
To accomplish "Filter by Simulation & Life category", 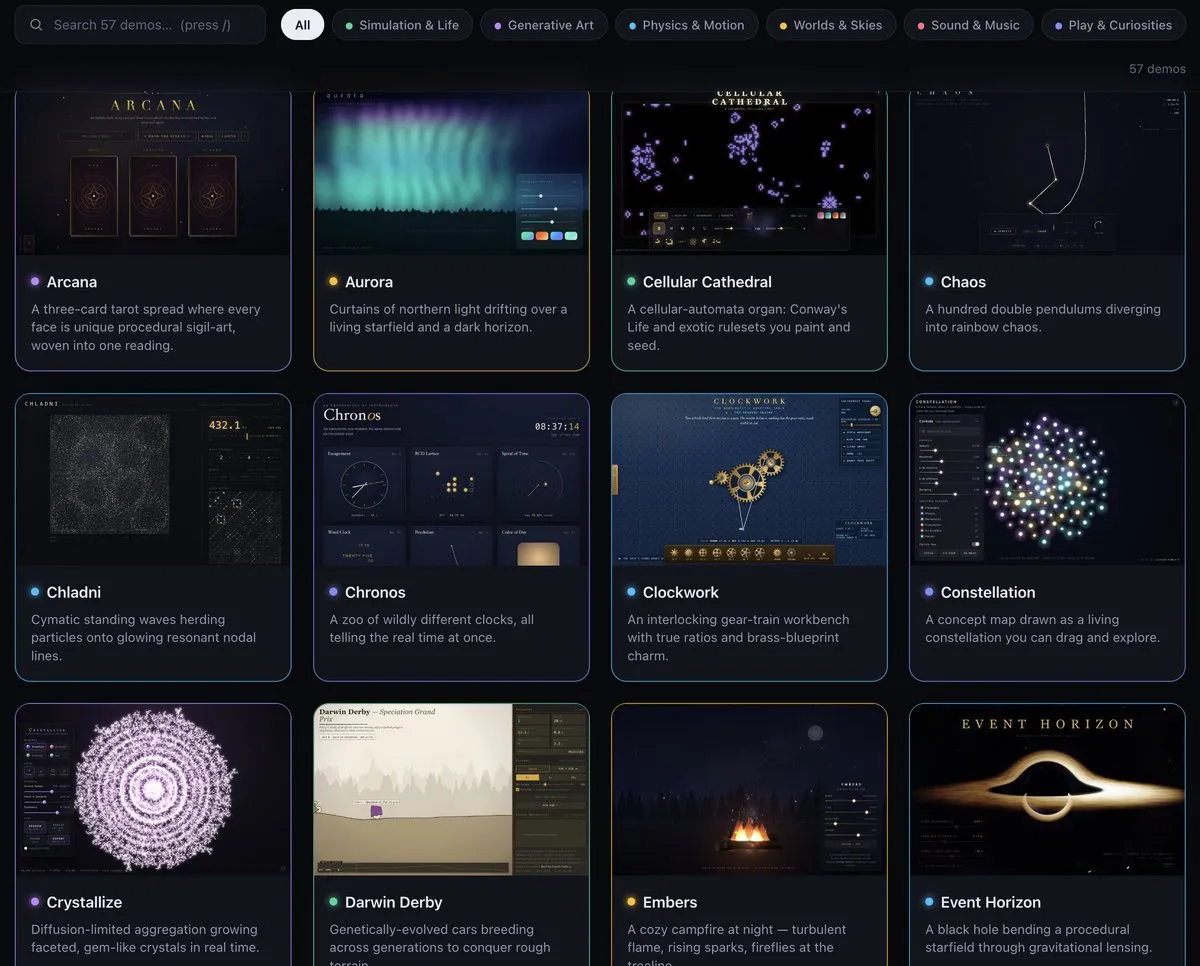I will [402, 25].
